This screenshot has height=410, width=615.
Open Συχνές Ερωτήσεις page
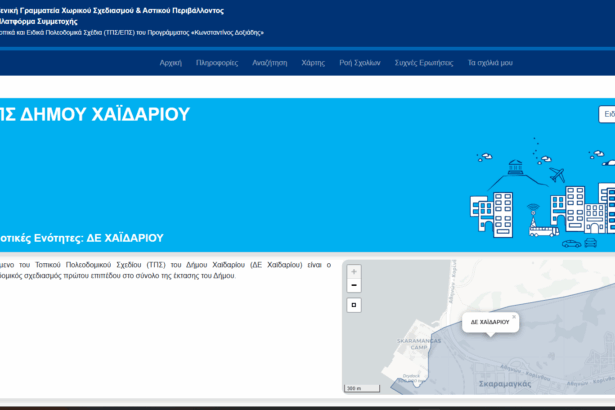tap(423, 62)
